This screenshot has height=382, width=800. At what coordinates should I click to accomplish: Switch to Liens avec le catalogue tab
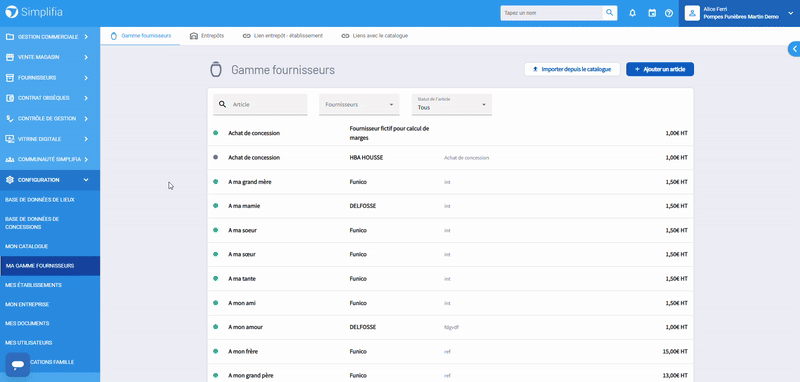click(374, 36)
